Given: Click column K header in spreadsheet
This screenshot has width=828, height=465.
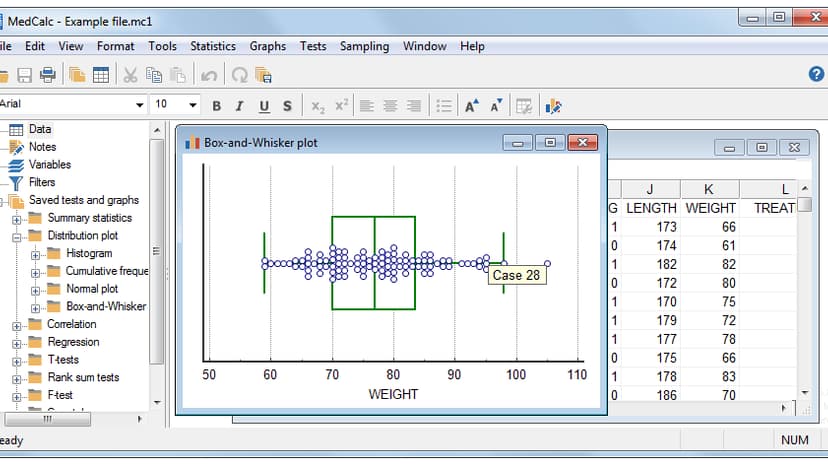Looking at the screenshot, I should coord(709,189).
